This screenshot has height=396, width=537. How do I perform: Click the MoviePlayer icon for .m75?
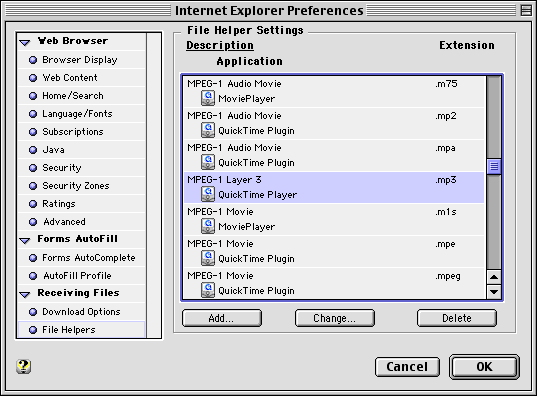(208, 98)
